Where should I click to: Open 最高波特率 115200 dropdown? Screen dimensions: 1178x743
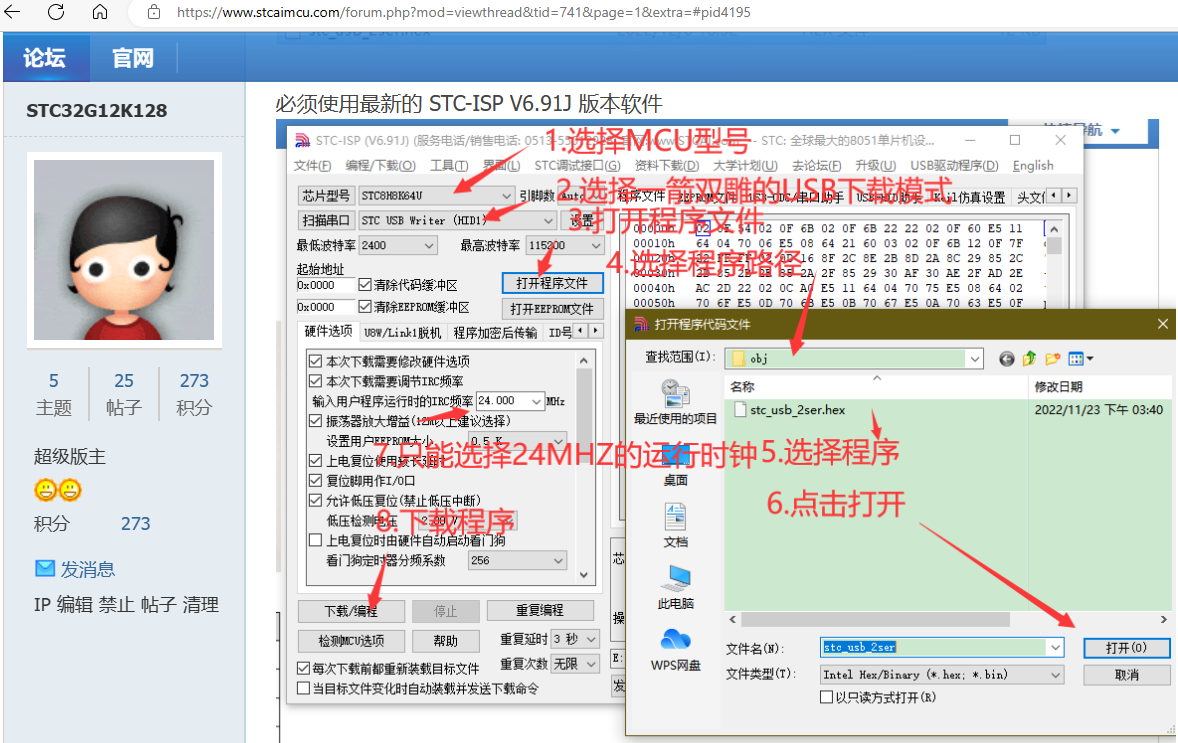tap(565, 245)
